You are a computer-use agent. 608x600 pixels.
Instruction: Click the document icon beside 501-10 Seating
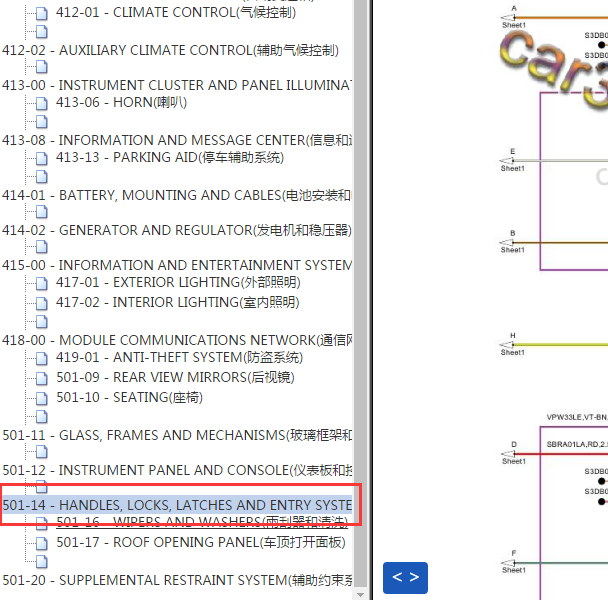coord(41,399)
